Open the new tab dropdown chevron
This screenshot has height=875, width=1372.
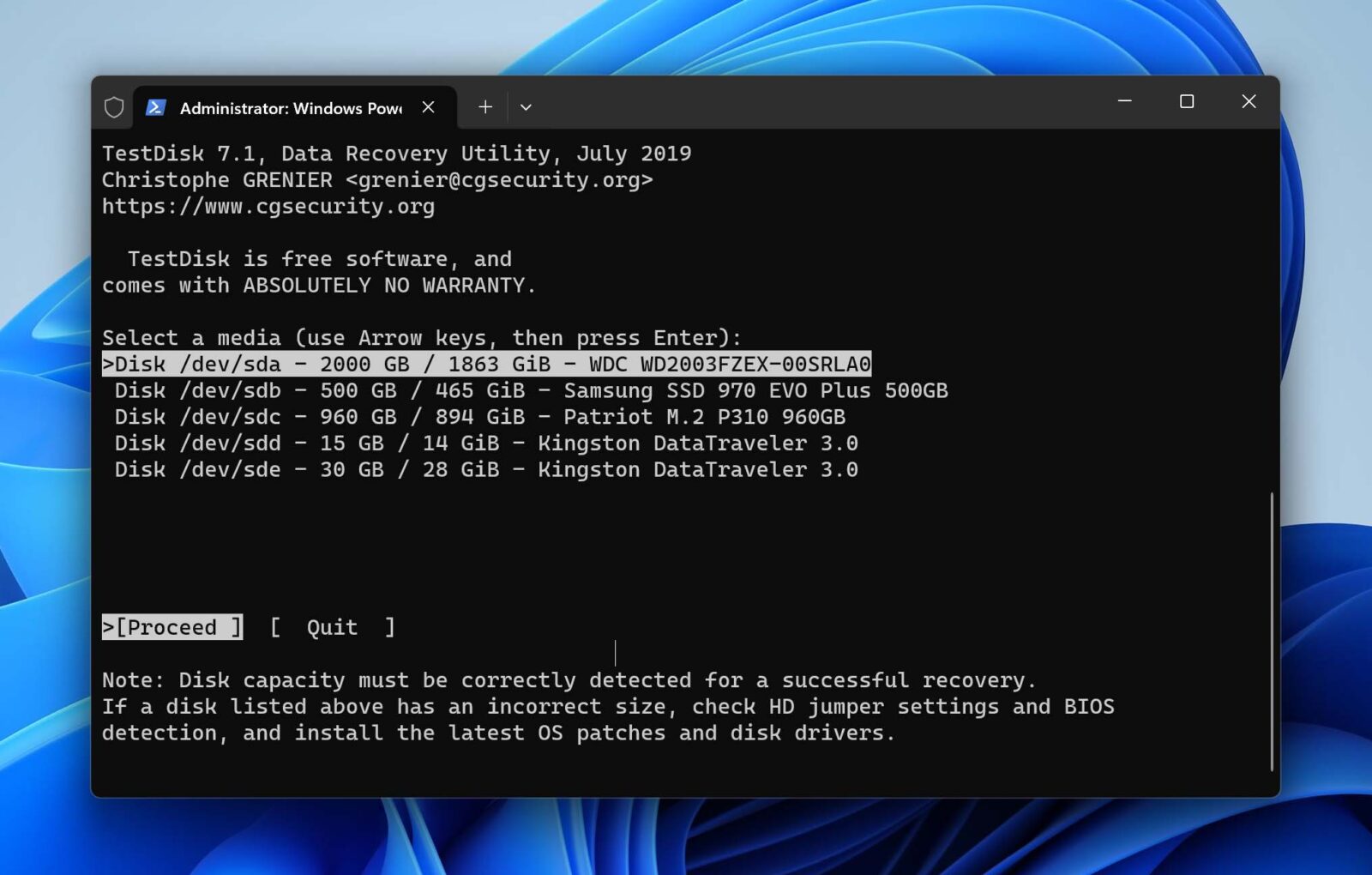click(x=526, y=107)
